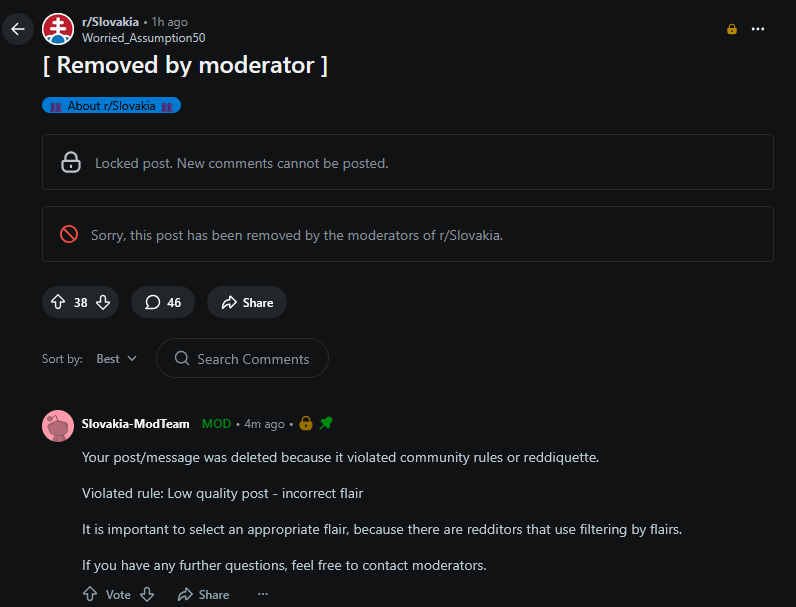
Task: Open Worried_Assumption50 user profile
Action: (144, 38)
